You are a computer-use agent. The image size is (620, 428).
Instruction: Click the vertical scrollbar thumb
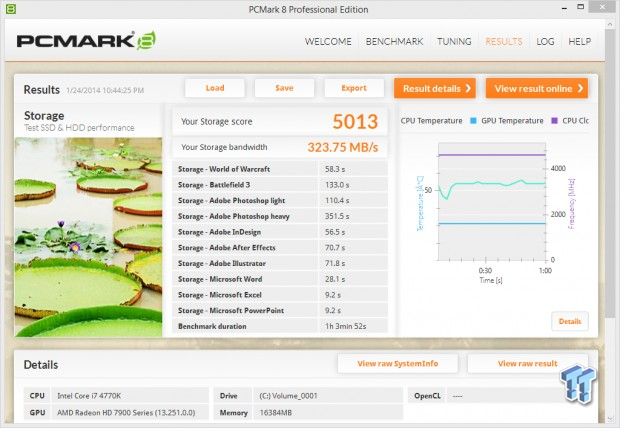[x=609, y=174]
